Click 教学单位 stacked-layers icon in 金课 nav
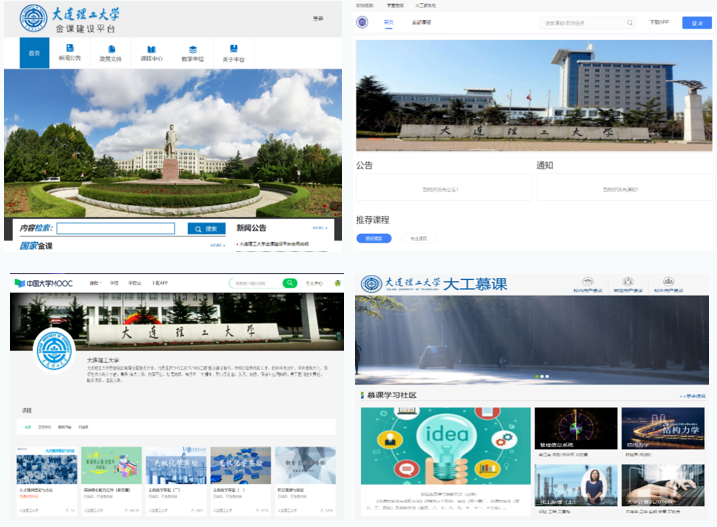 193,49
